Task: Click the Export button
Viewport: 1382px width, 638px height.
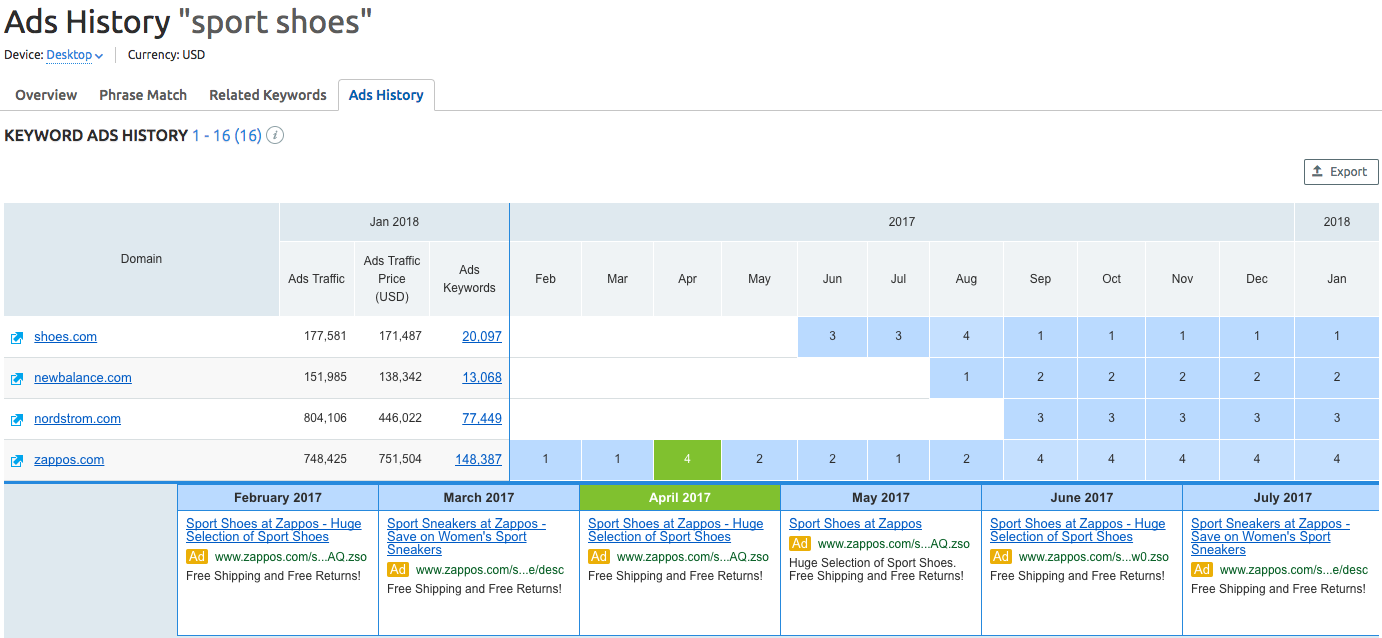Action: coord(1341,172)
